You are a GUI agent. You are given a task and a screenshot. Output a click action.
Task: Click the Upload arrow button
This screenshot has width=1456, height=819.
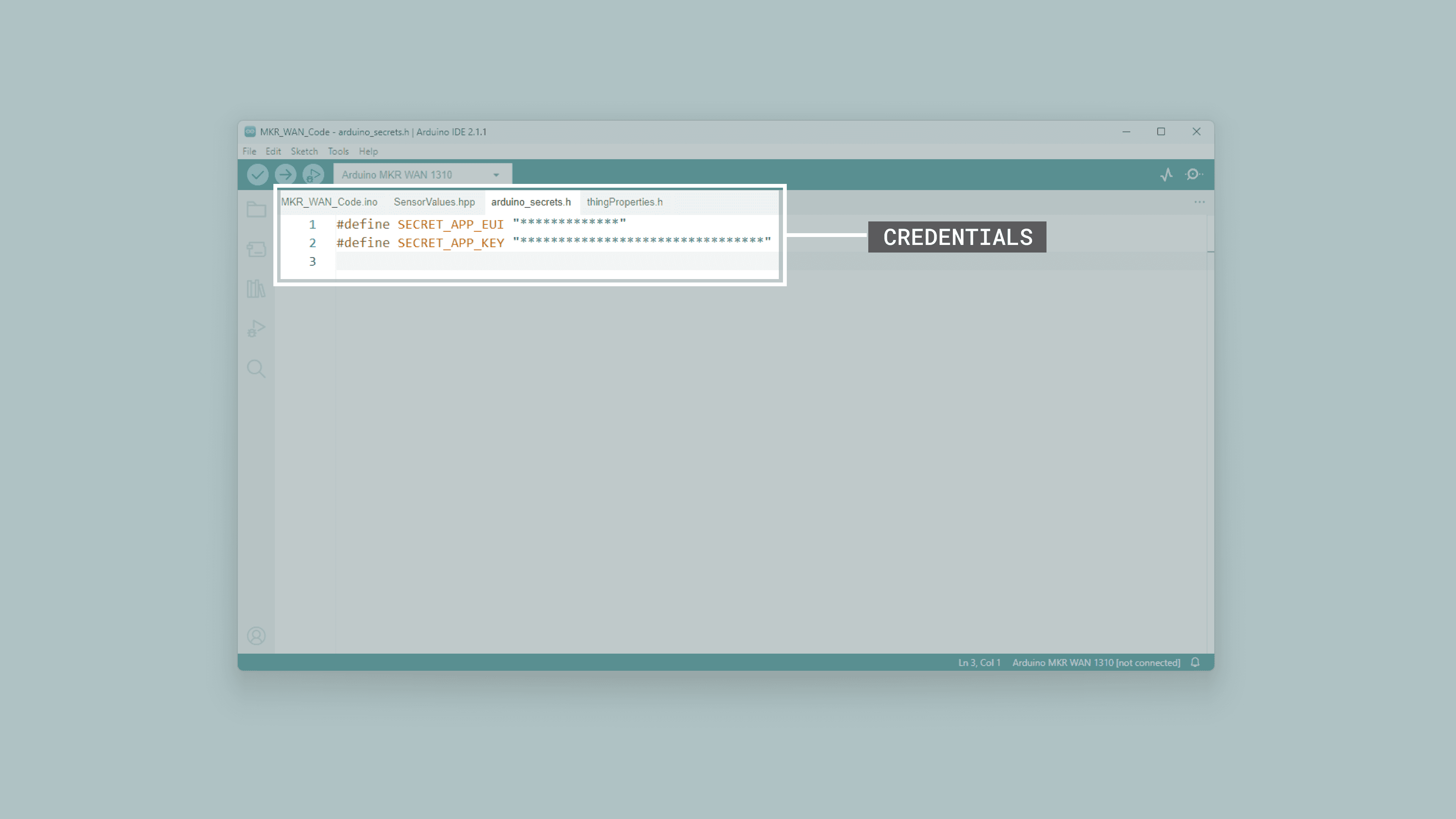pyautogui.click(x=286, y=175)
